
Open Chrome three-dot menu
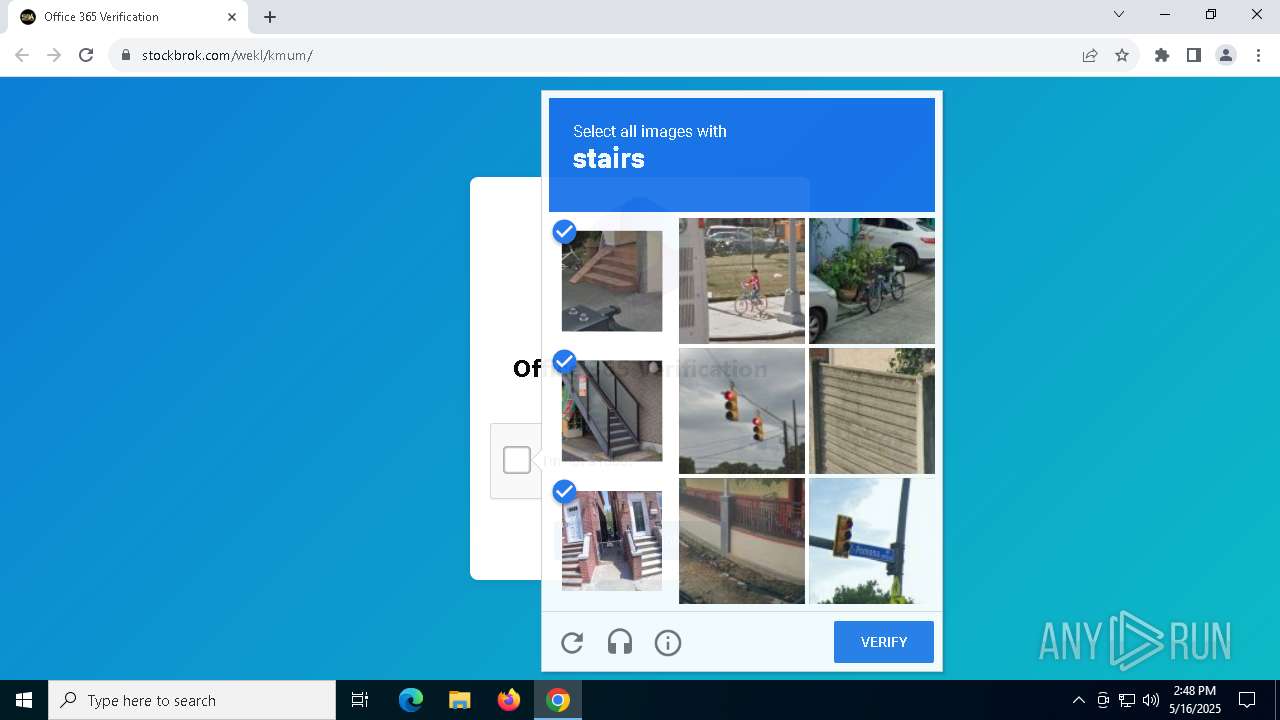(1258, 55)
